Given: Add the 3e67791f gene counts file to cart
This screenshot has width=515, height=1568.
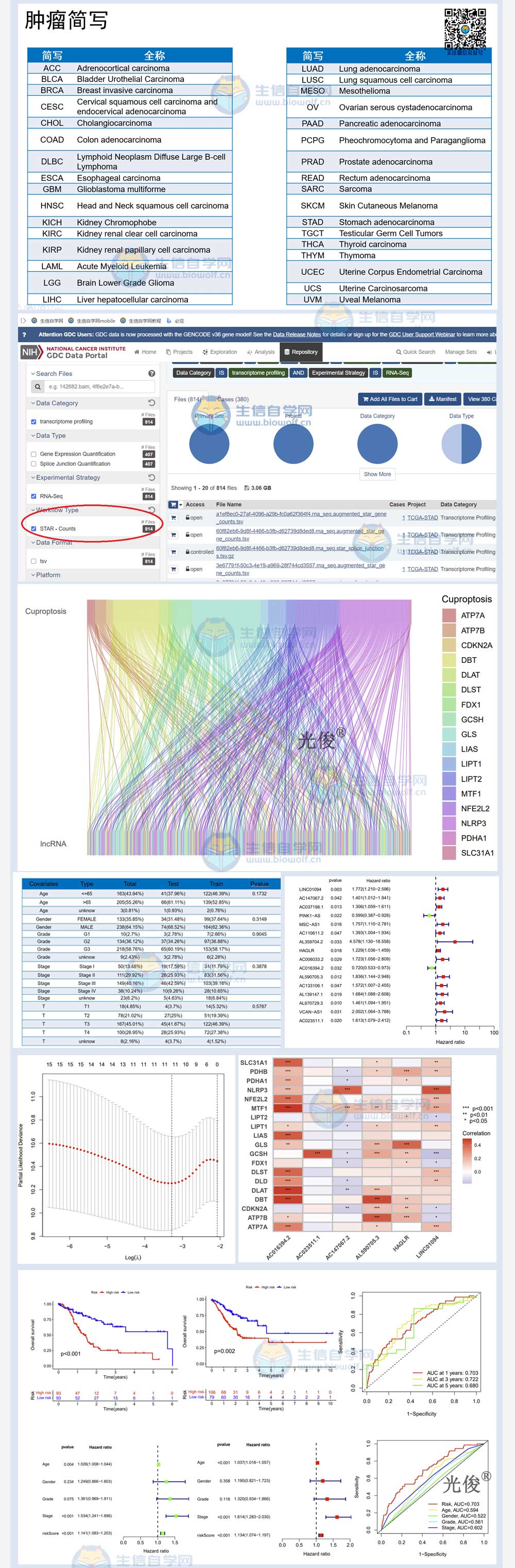Looking at the screenshot, I should [x=173, y=569].
